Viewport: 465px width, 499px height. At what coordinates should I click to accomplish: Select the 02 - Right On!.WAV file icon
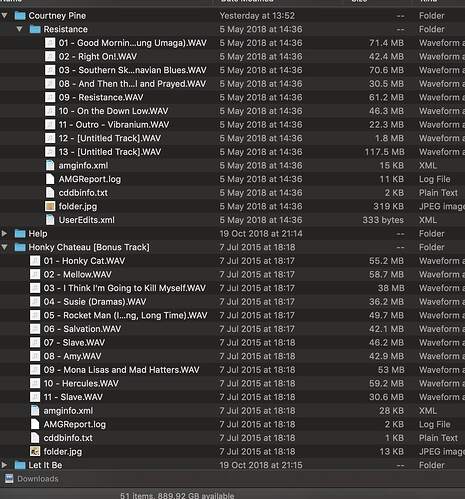click(x=50, y=56)
